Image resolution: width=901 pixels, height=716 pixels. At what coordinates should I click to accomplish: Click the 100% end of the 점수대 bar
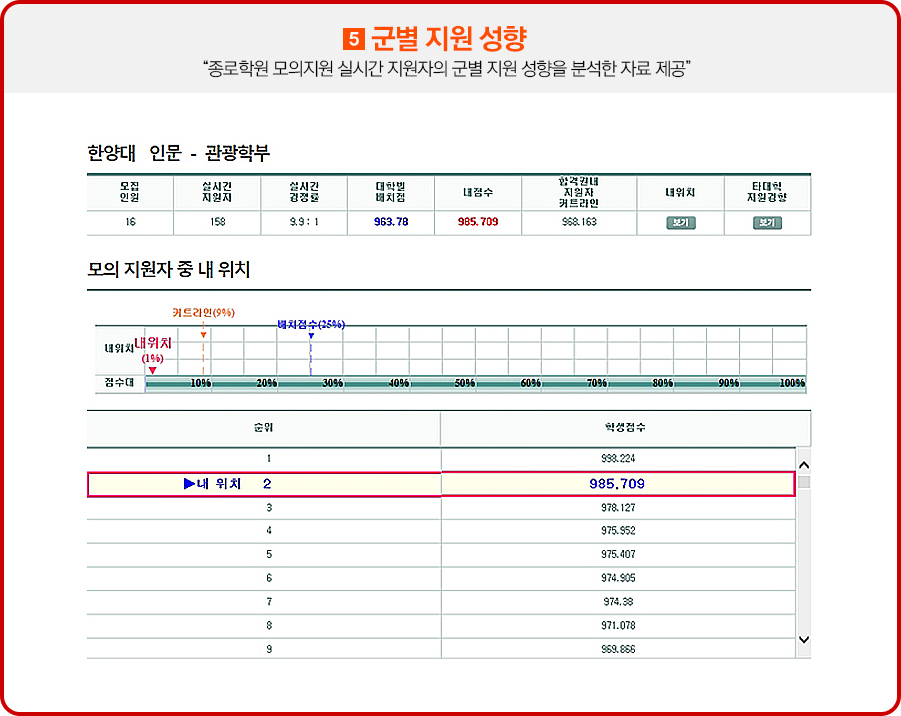792,383
